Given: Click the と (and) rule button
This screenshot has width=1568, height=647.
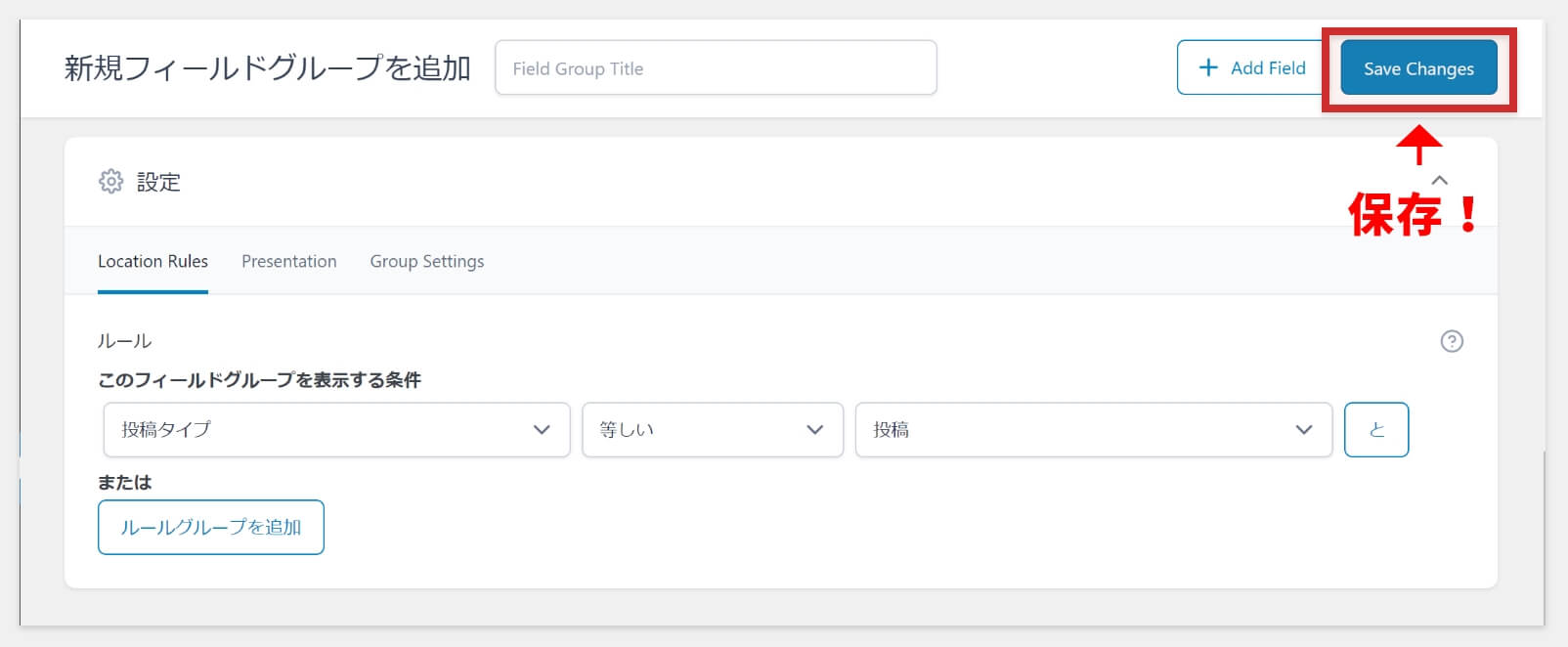Looking at the screenshot, I should tap(1376, 429).
